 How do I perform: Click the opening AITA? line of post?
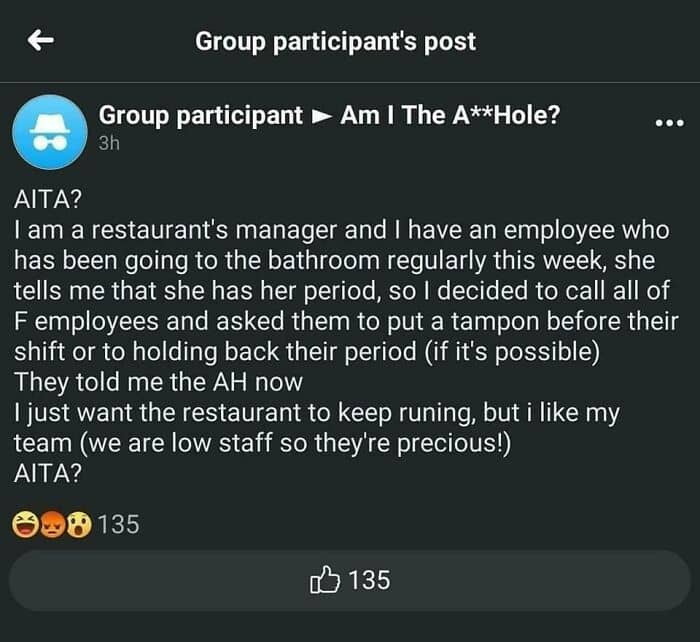[x=48, y=199]
